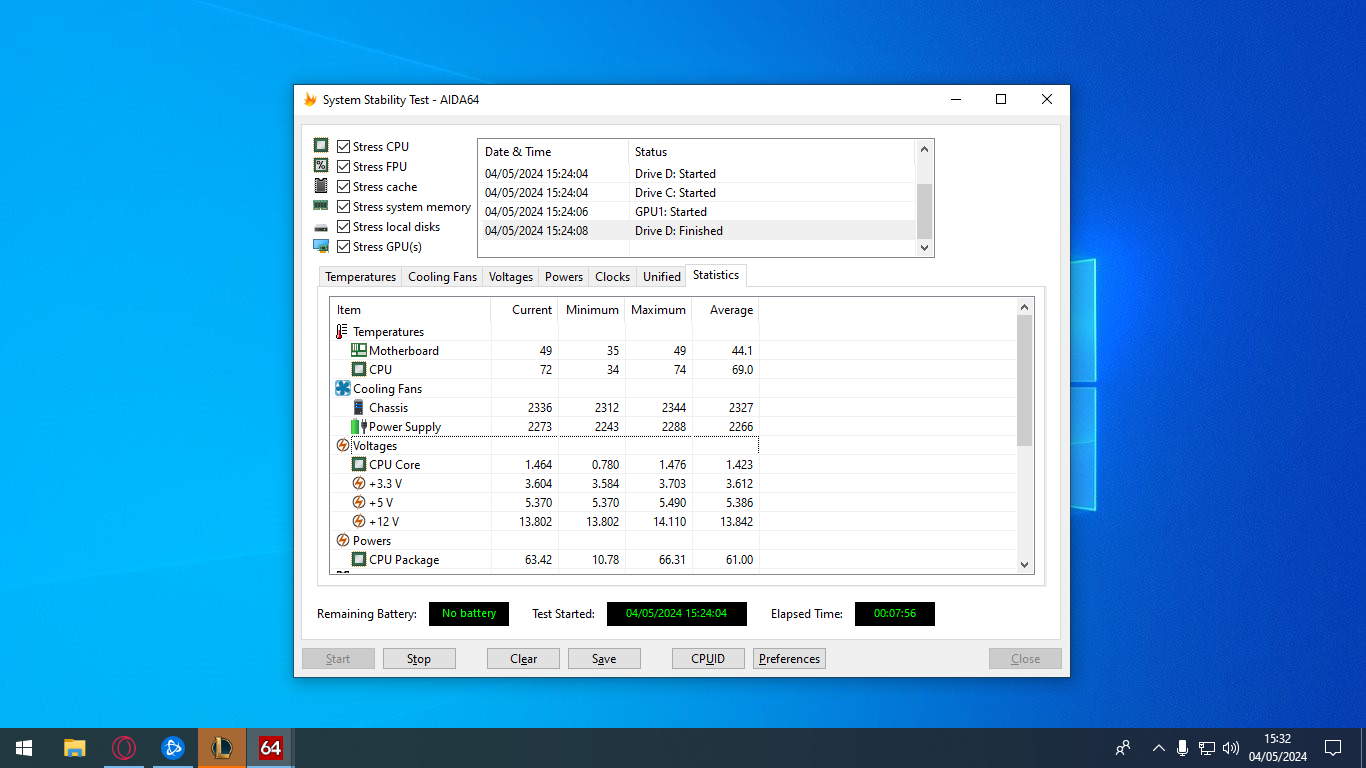
Task: Click the +12 V lightning icon
Action: pyautogui.click(x=359, y=521)
